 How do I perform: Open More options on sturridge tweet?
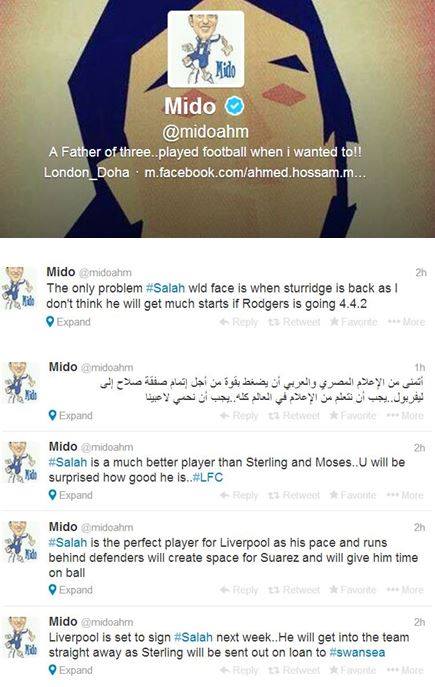(406, 322)
